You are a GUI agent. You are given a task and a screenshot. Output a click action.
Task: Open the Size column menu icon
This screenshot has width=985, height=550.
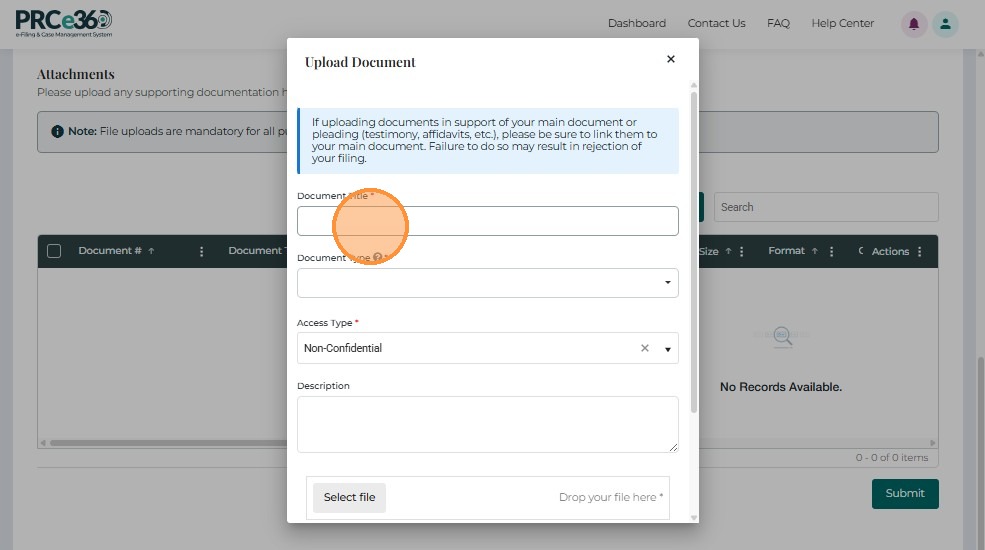742,251
